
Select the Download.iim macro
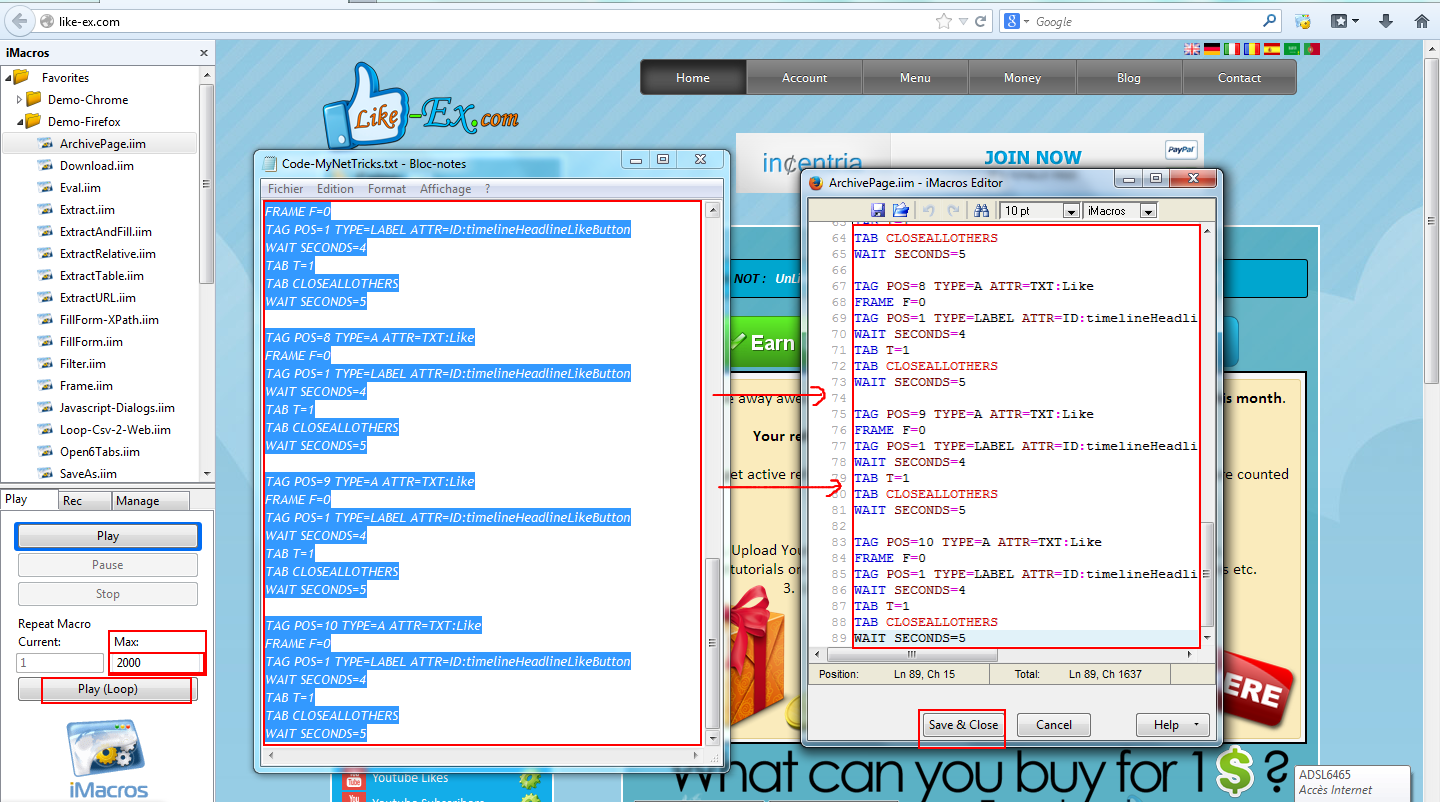click(96, 166)
